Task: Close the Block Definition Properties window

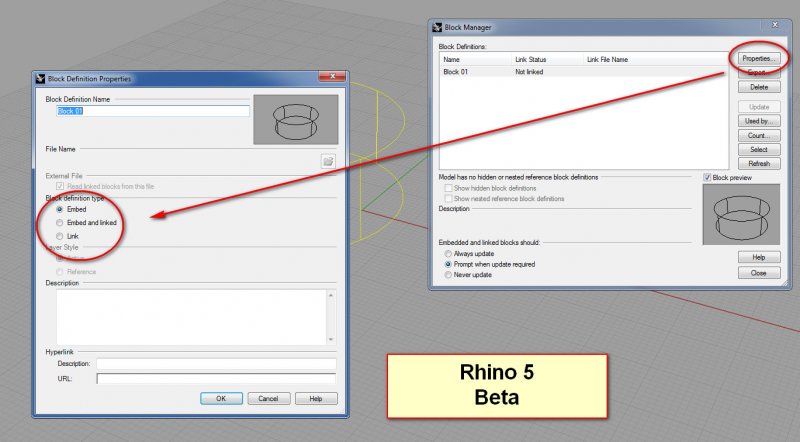Action: point(332,77)
